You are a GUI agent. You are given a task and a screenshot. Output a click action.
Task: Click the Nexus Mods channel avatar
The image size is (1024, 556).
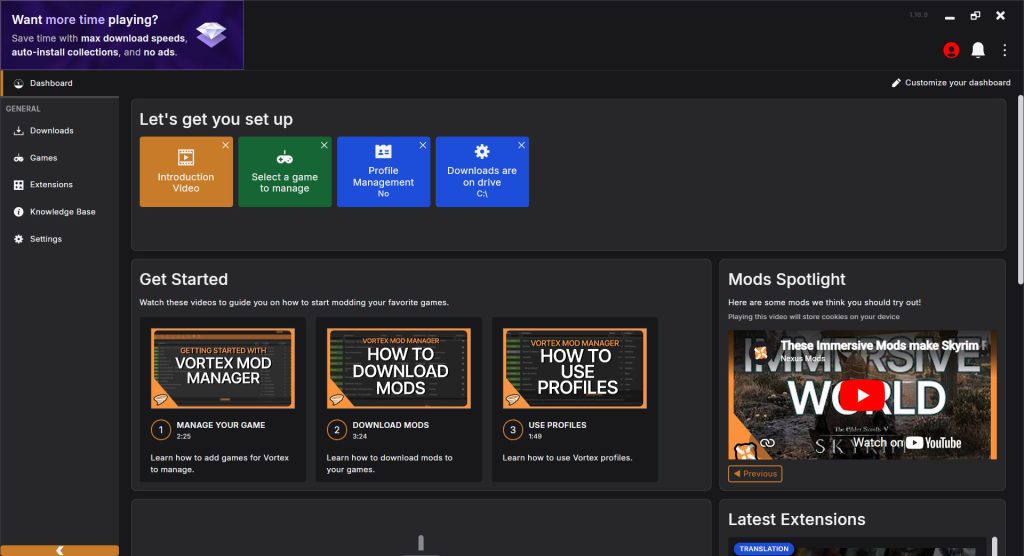click(760, 353)
